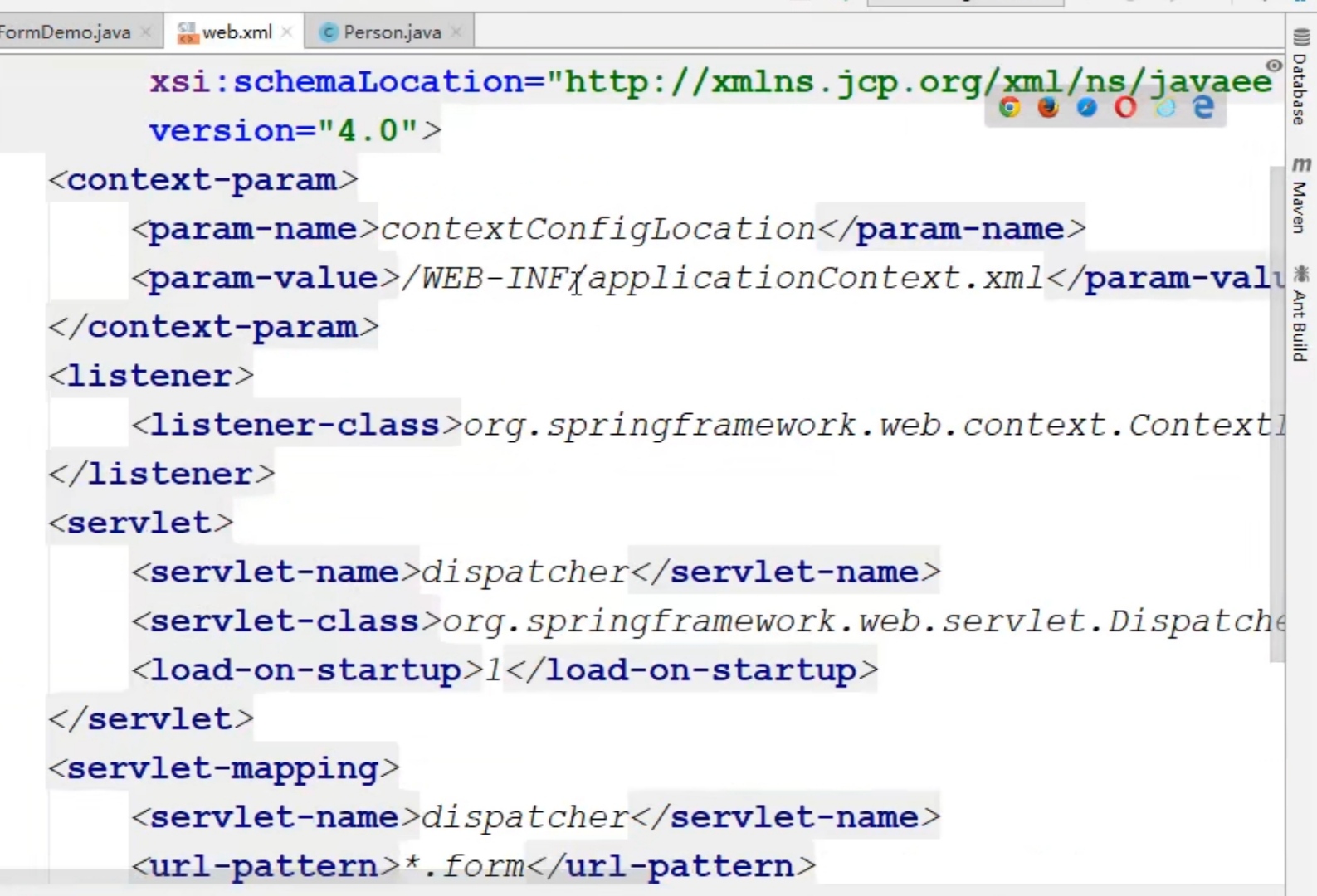Image resolution: width=1317 pixels, height=896 pixels.
Task: Click the load-on-startup value 1
Action: tap(494, 670)
